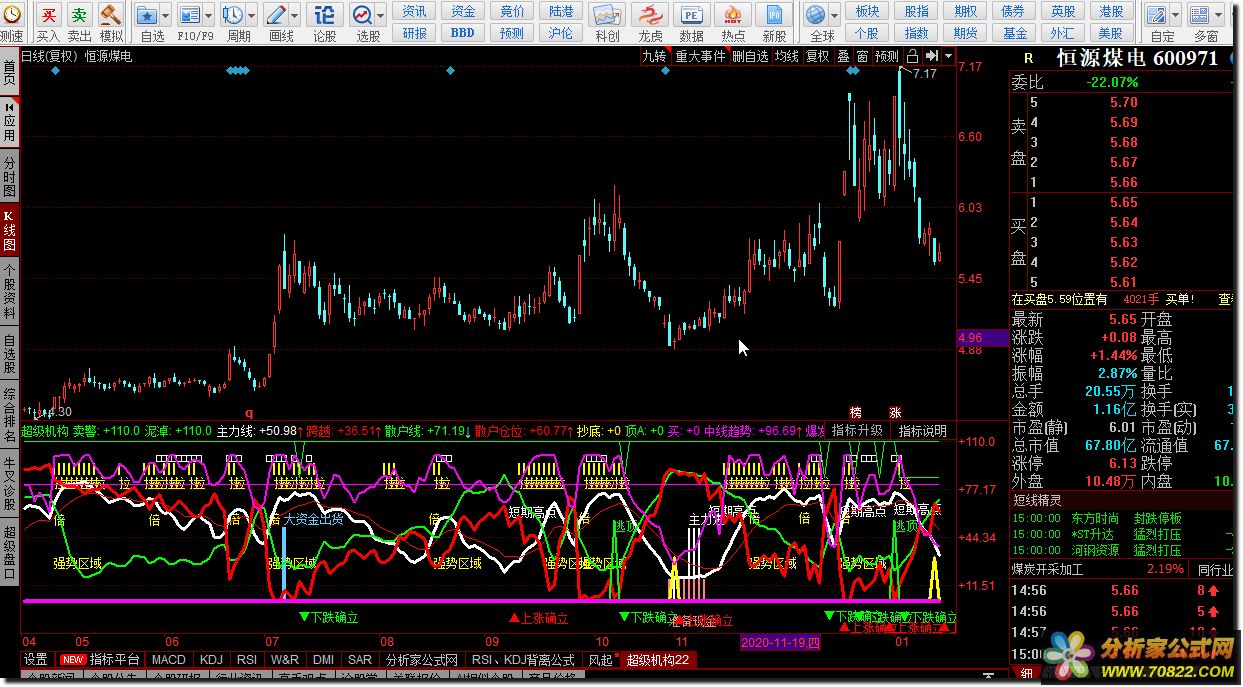Toggle the 叠 overlay button
The image size is (1243, 687).
(843, 57)
